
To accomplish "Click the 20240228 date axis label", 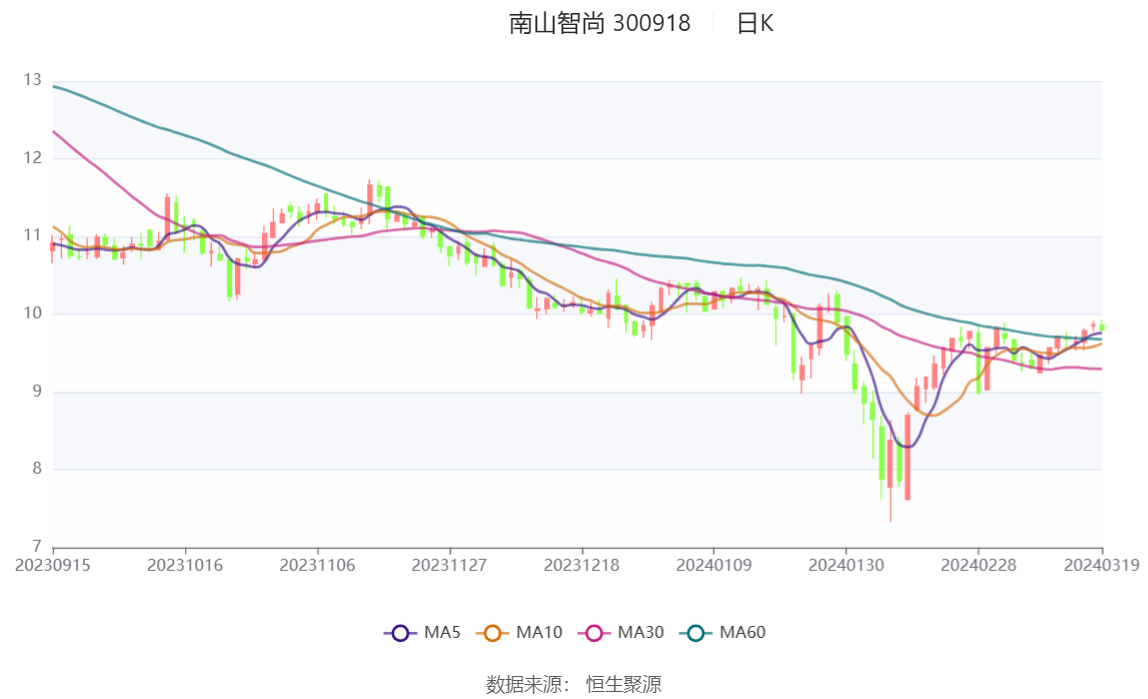I will pos(978,566).
